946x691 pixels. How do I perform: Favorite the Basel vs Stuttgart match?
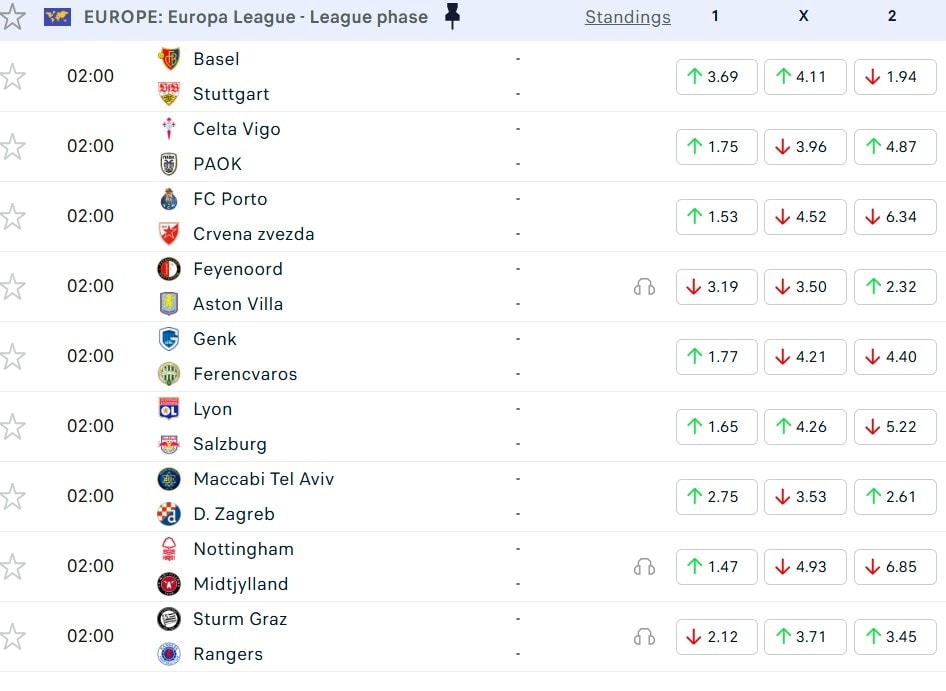pos(13,76)
